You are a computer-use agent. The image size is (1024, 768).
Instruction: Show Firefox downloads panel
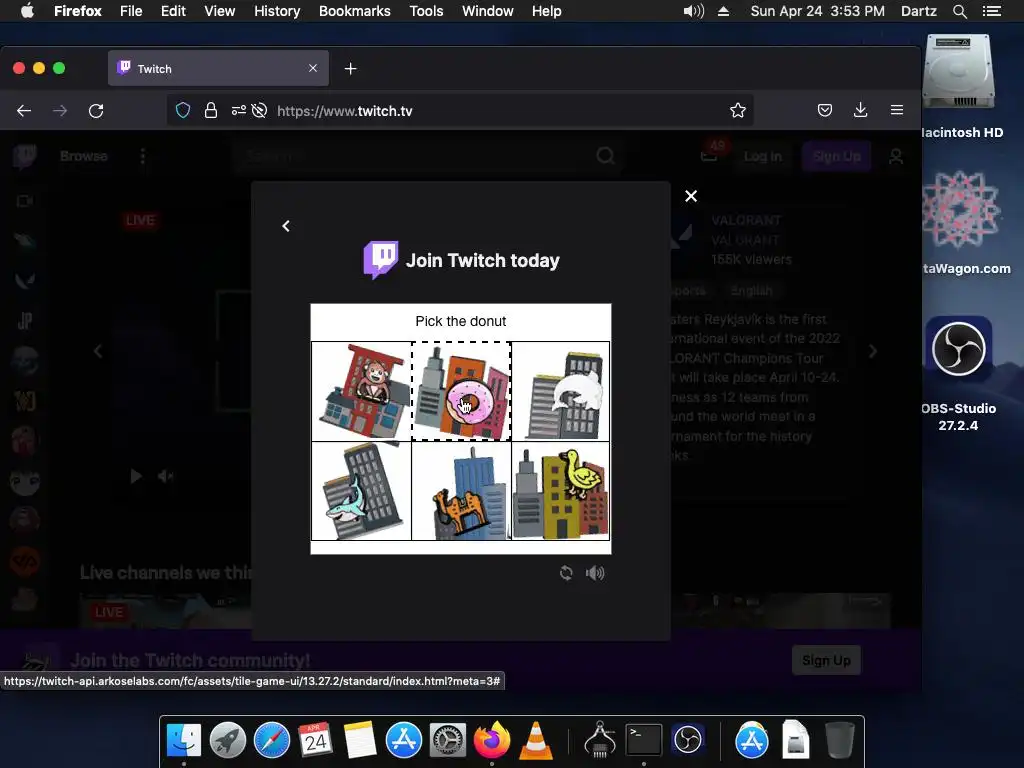tap(861, 110)
